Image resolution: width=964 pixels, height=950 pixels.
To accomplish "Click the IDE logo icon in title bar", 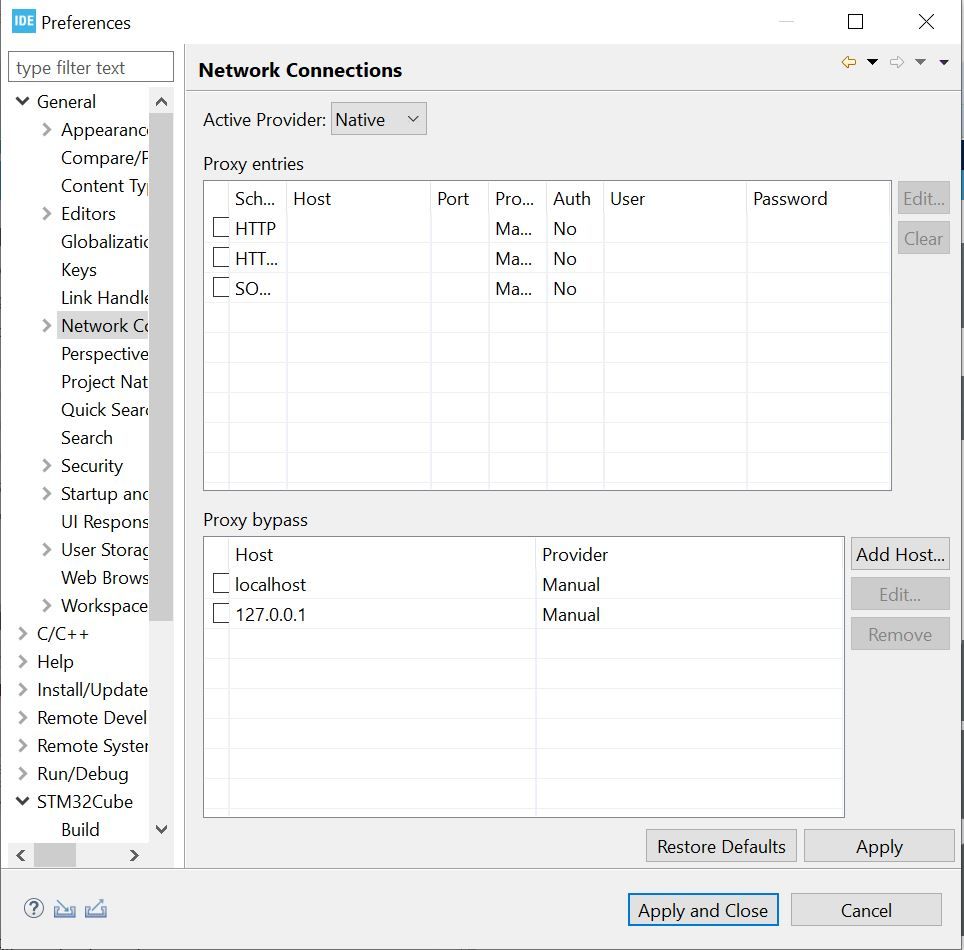I will click(x=24, y=22).
